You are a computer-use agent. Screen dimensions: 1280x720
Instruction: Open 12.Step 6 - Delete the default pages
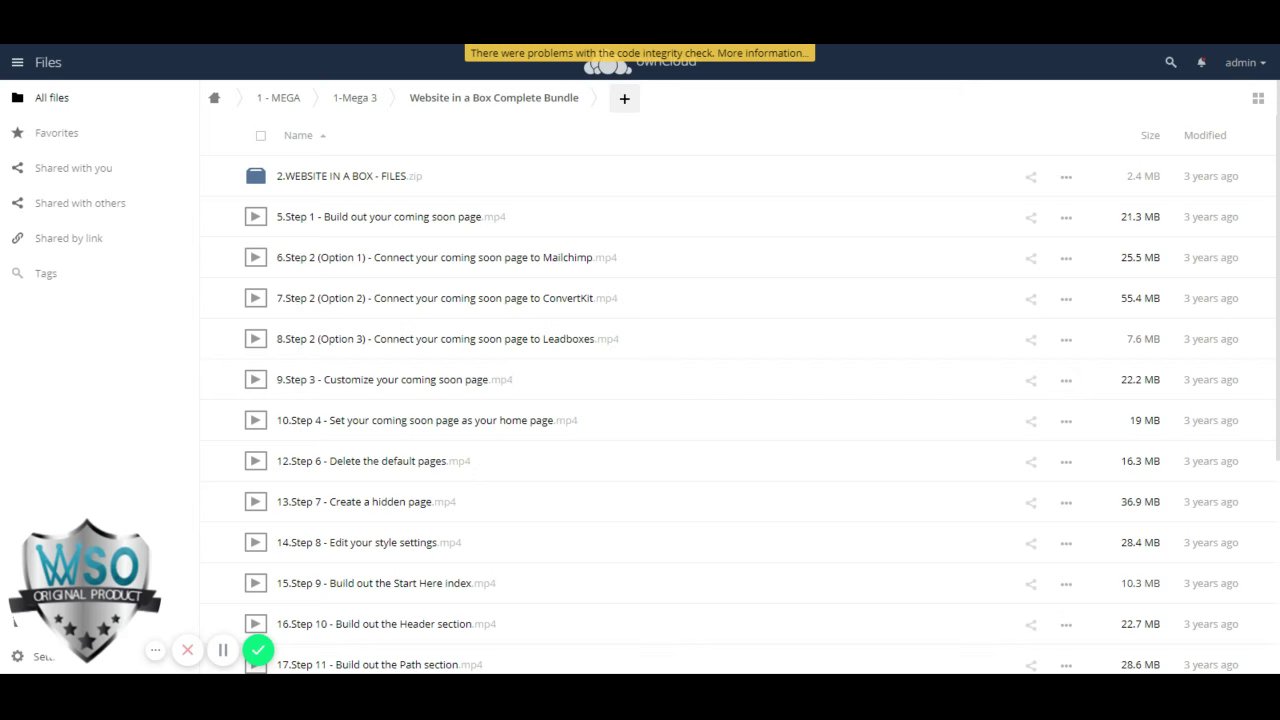(373, 461)
